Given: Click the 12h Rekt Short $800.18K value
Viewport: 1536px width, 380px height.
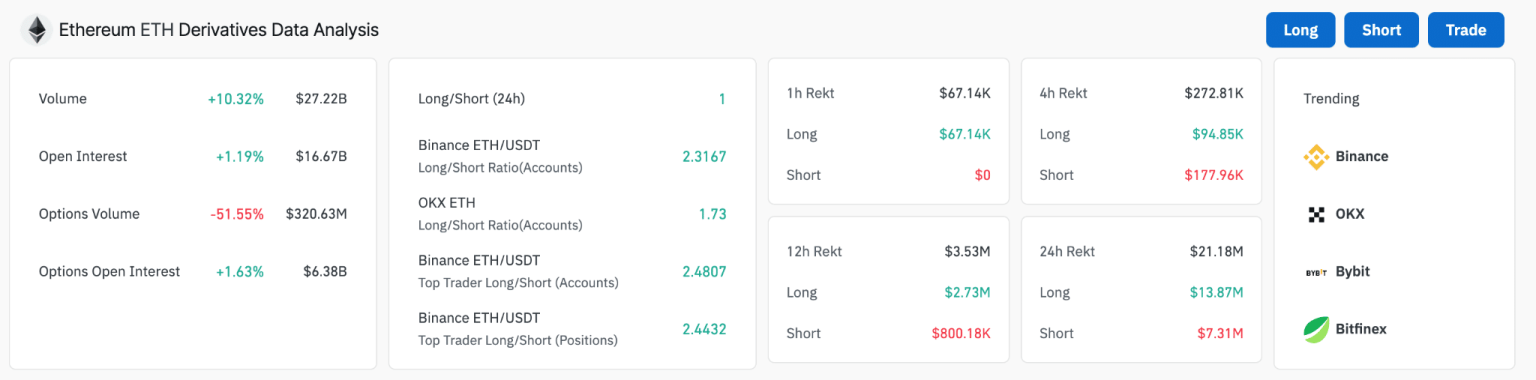Looking at the screenshot, I should [x=961, y=334].
